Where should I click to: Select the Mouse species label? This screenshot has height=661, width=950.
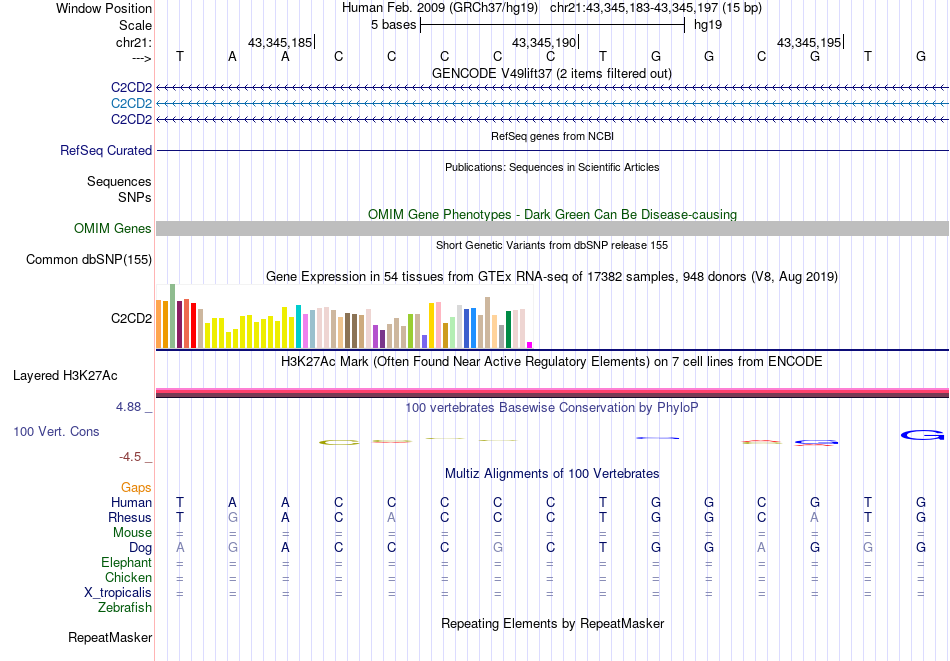tap(132, 533)
